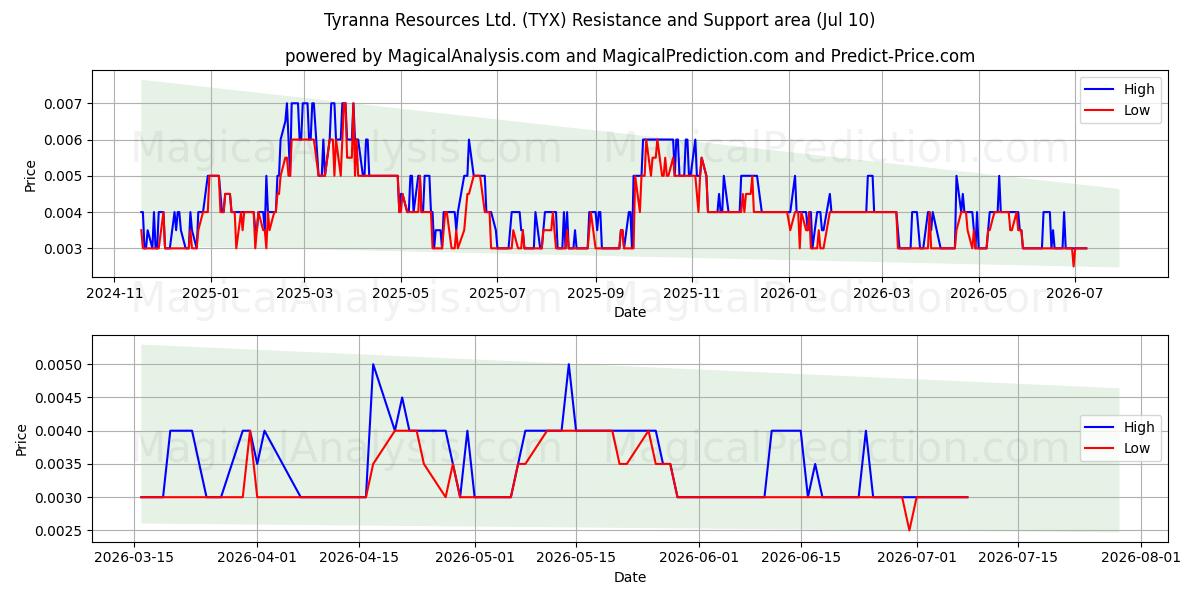The width and height of the screenshot is (1200, 600).
Task: Click the 2026-05 tick label
Action: point(979,293)
